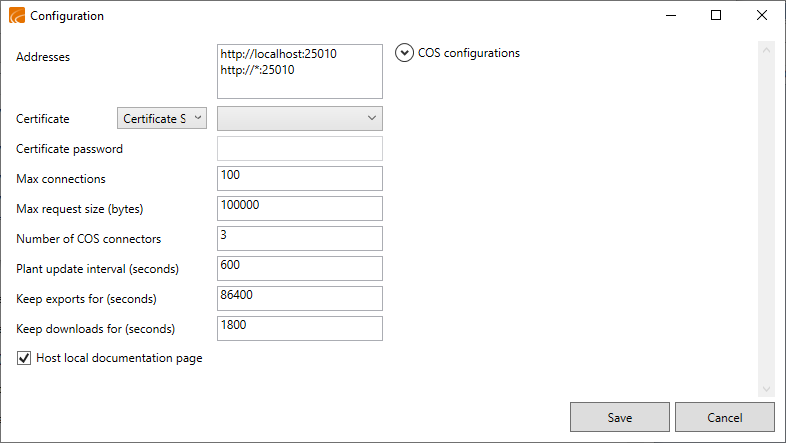This screenshot has width=786, height=443.
Task: Click the scrollbar up arrow
Action: (x=766, y=50)
